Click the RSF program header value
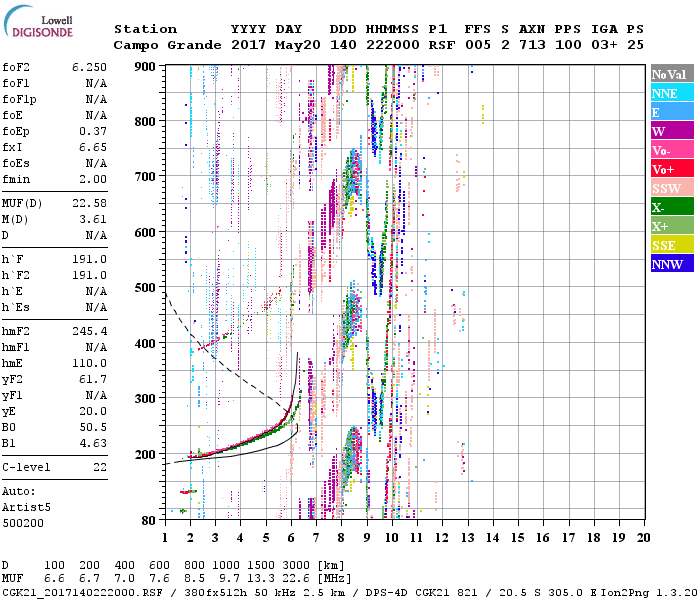The height and width of the screenshot is (600, 700). coord(442,45)
